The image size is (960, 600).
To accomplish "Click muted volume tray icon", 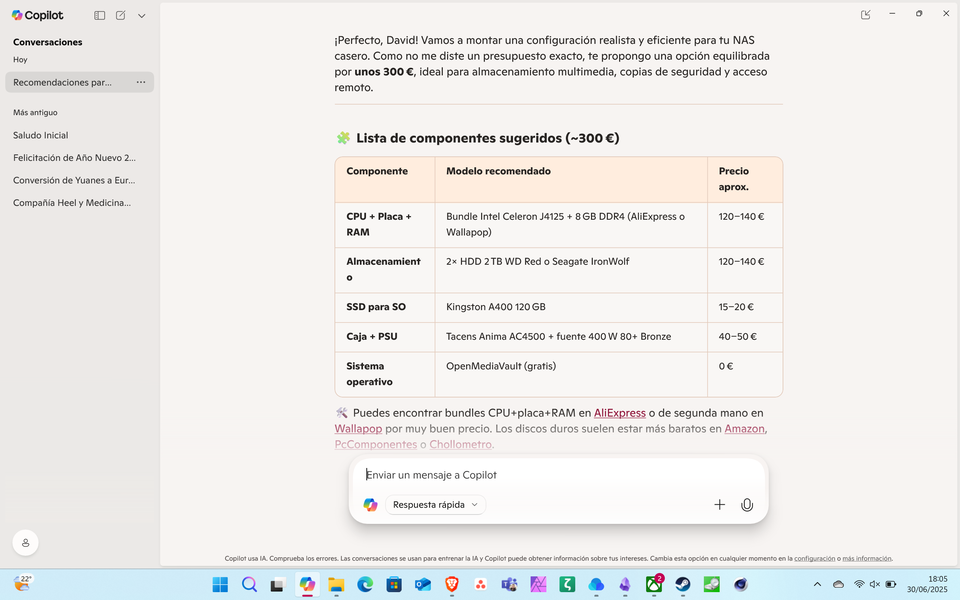I will pos(875,585).
